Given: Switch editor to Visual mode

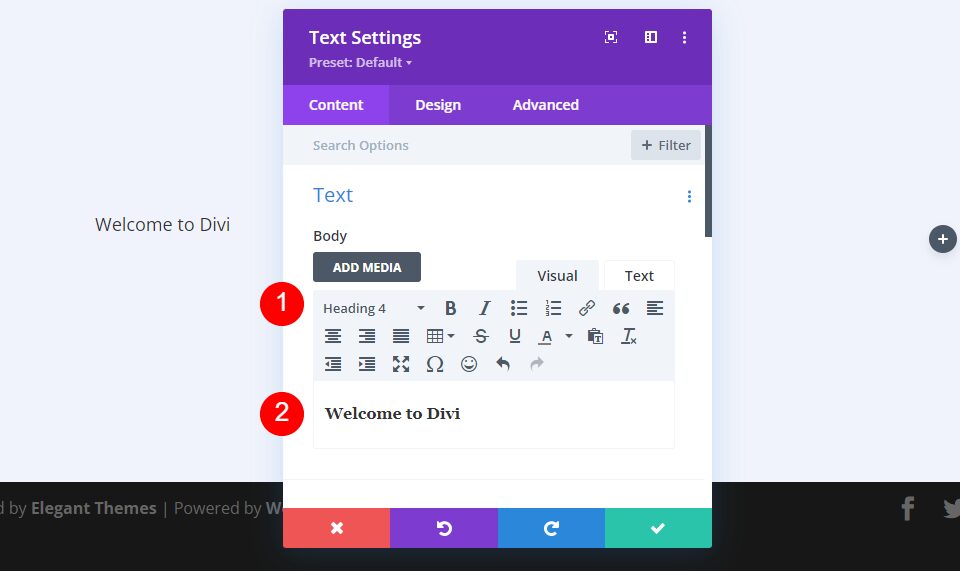Looking at the screenshot, I should click(x=557, y=275).
